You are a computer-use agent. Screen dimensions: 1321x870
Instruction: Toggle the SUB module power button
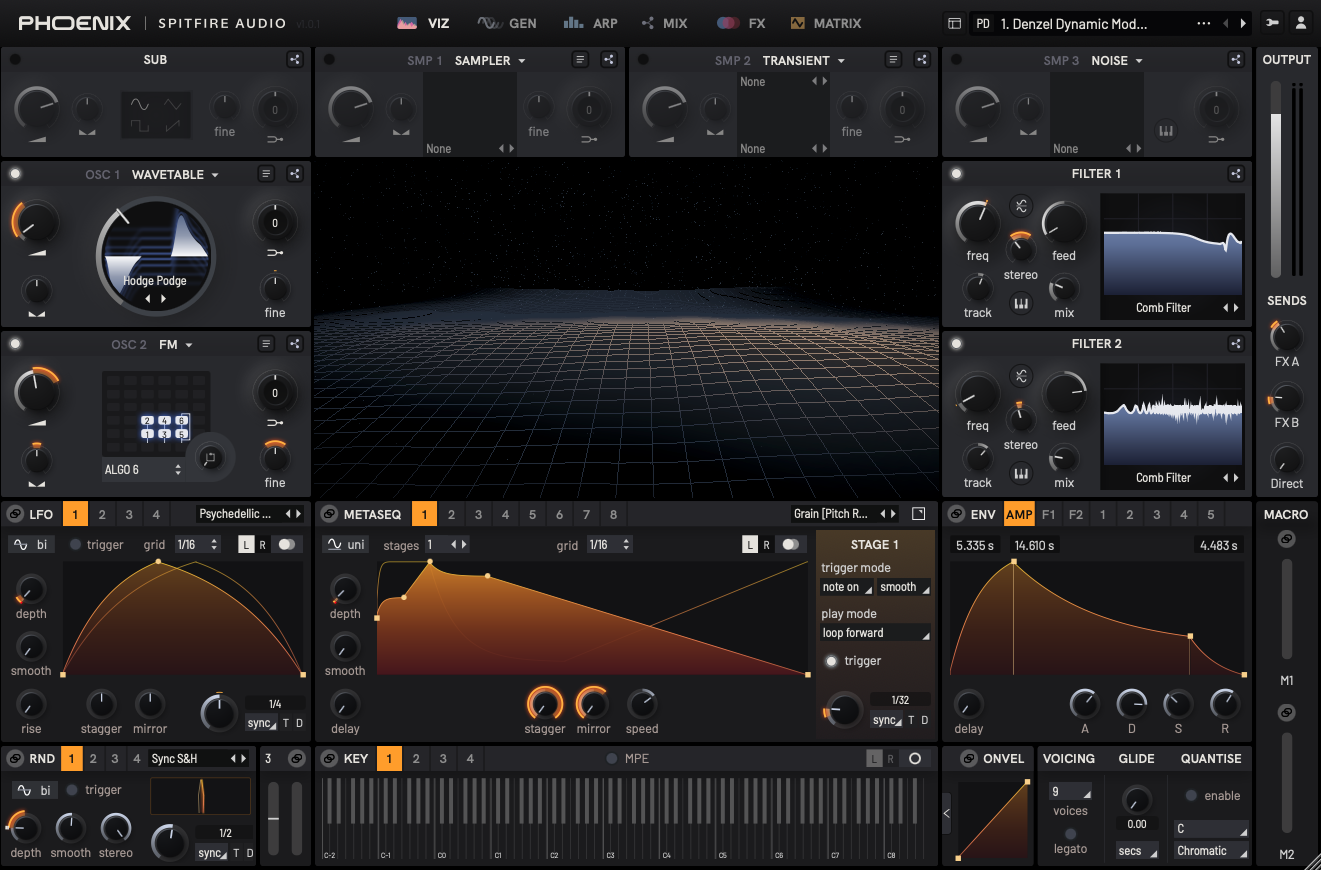click(15, 60)
